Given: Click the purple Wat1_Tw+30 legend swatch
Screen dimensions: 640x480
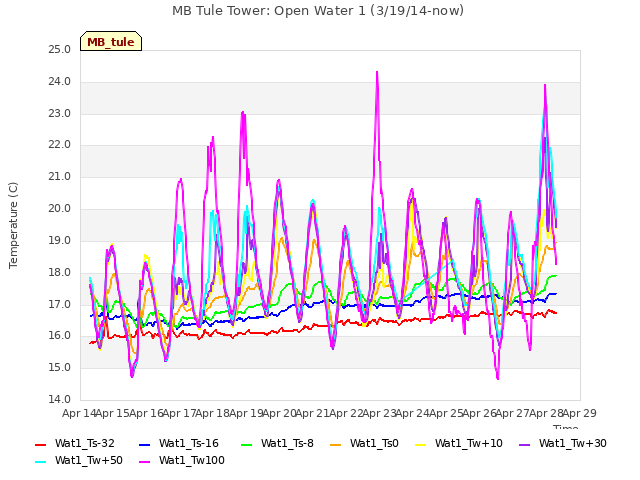Looking at the screenshot, I should tap(524, 444).
